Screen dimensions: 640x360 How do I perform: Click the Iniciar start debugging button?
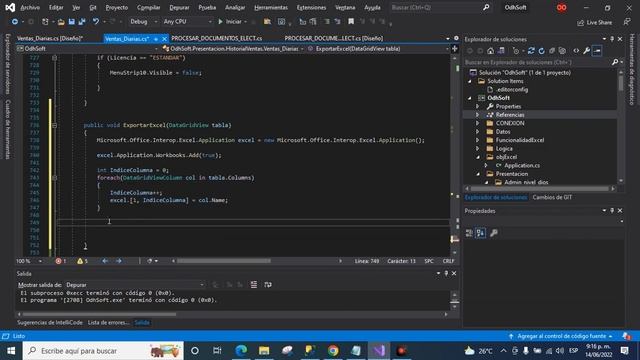click(x=230, y=22)
